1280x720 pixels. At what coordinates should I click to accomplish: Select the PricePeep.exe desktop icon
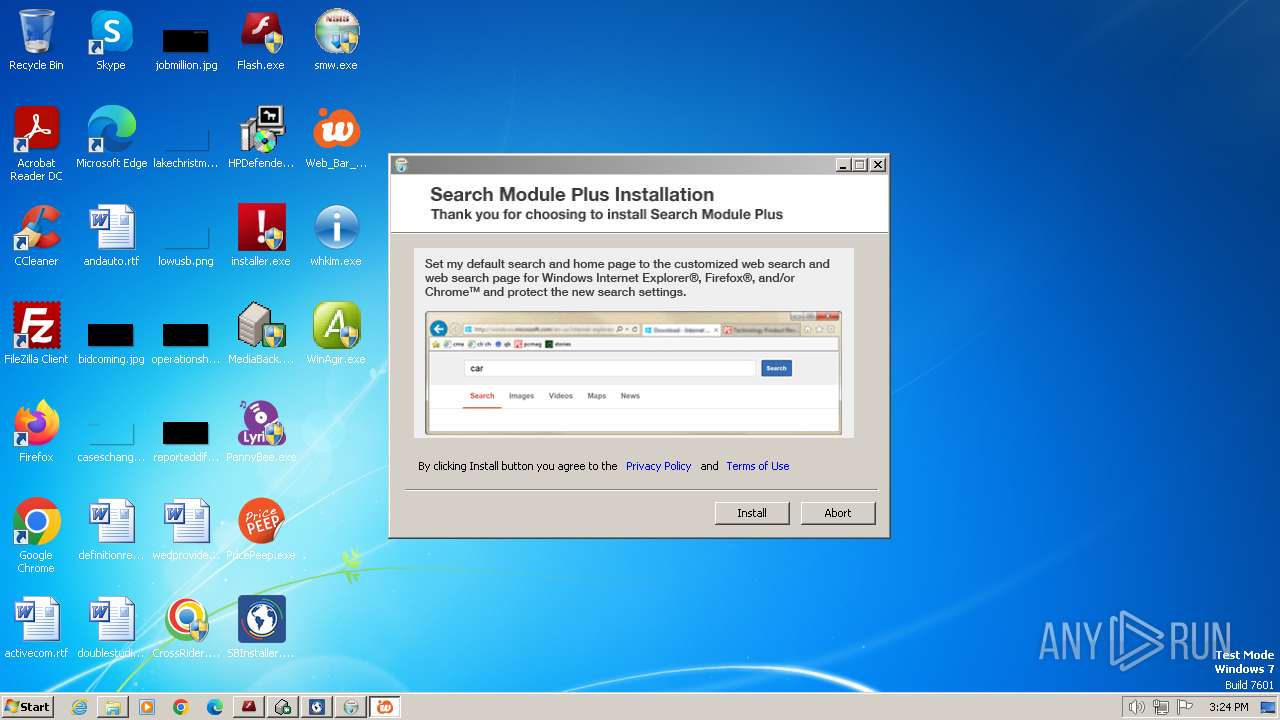pyautogui.click(x=261, y=530)
